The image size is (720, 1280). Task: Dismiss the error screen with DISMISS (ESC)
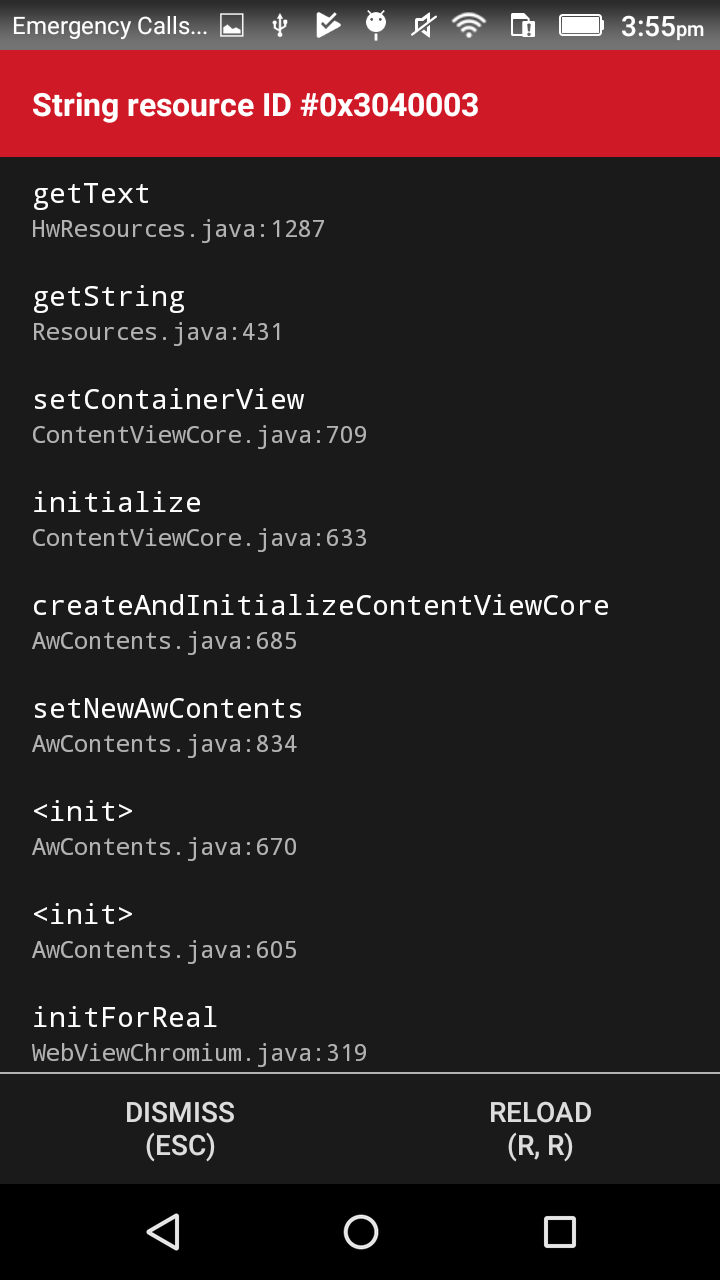tap(180, 1128)
